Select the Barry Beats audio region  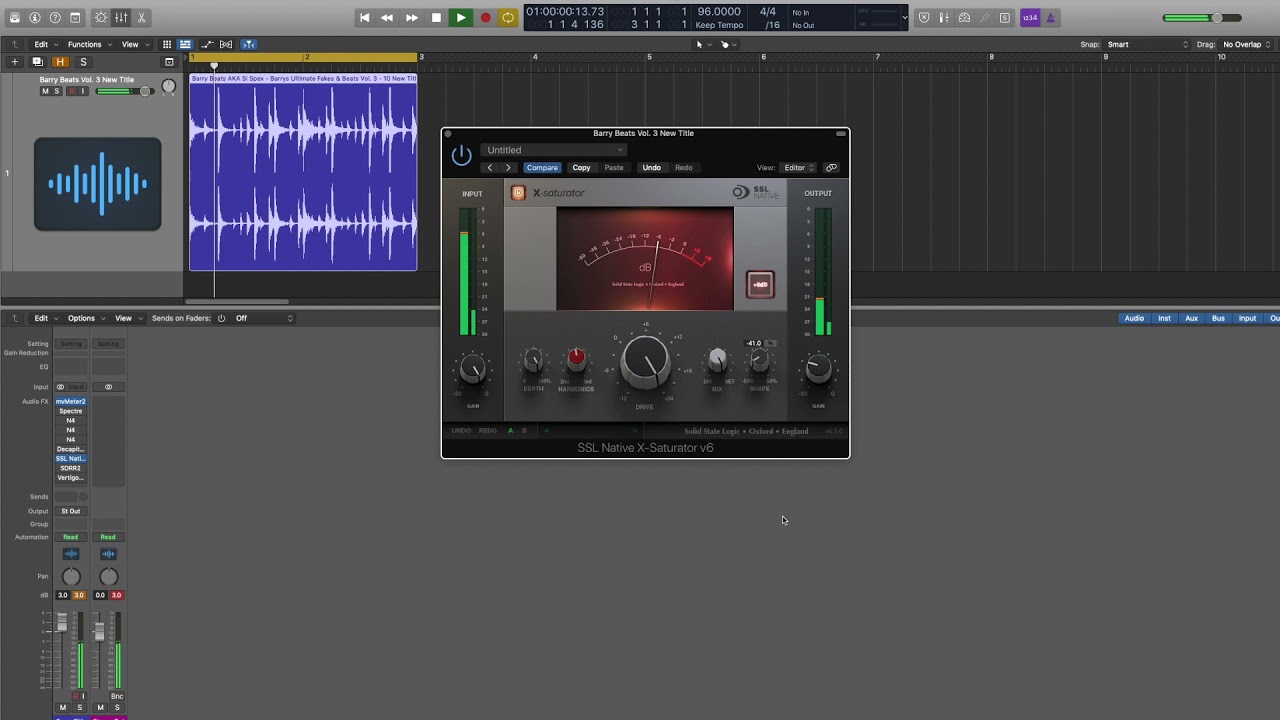[303, 172]
